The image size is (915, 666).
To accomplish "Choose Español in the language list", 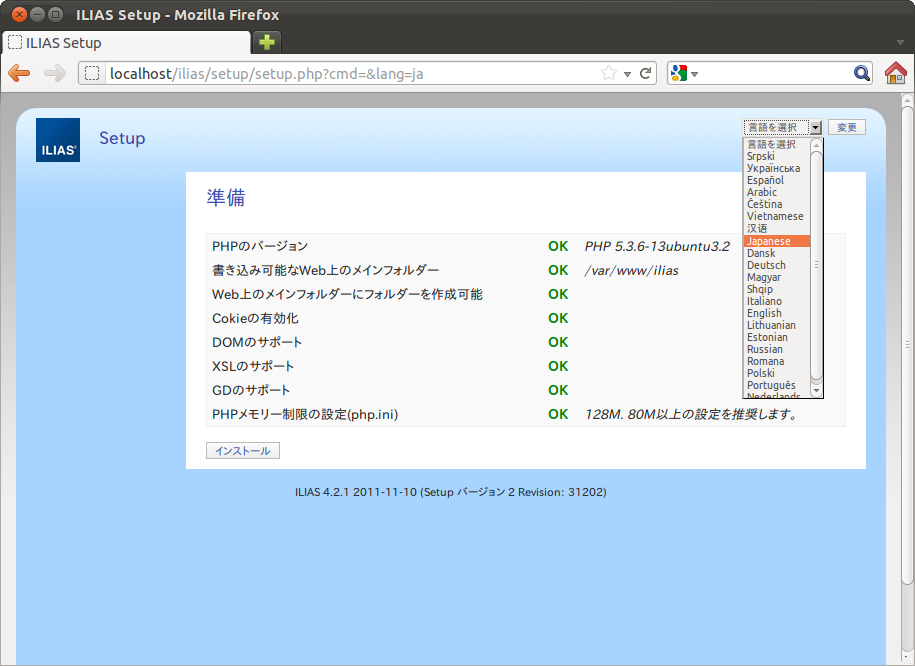I will 765,180.
